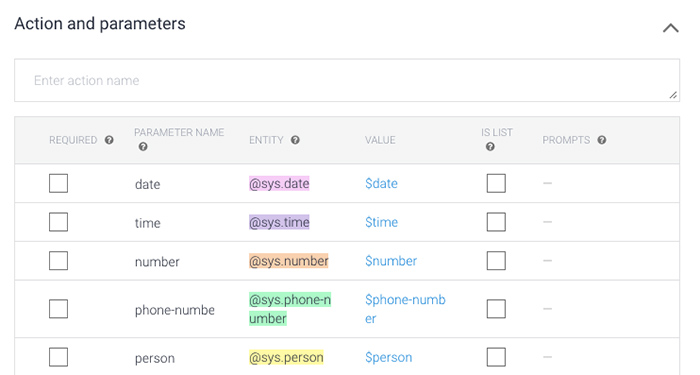The height and width of the screenshot is (375, 700).
Task: Show help tooltip beside ENTITY header
Action: pyautogui.click(x=295, y=140)
